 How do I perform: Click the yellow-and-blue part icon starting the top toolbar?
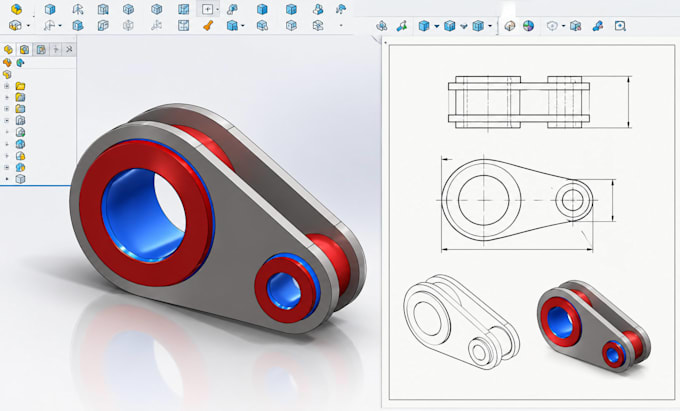click(16, 9)
